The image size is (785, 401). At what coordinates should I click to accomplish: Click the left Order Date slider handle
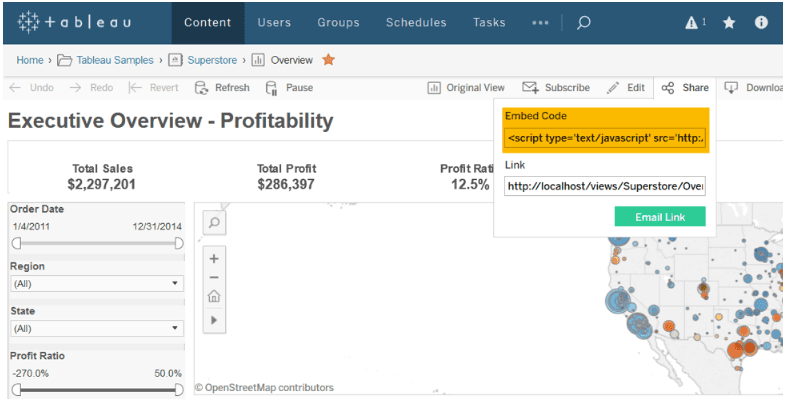[16, 243]
